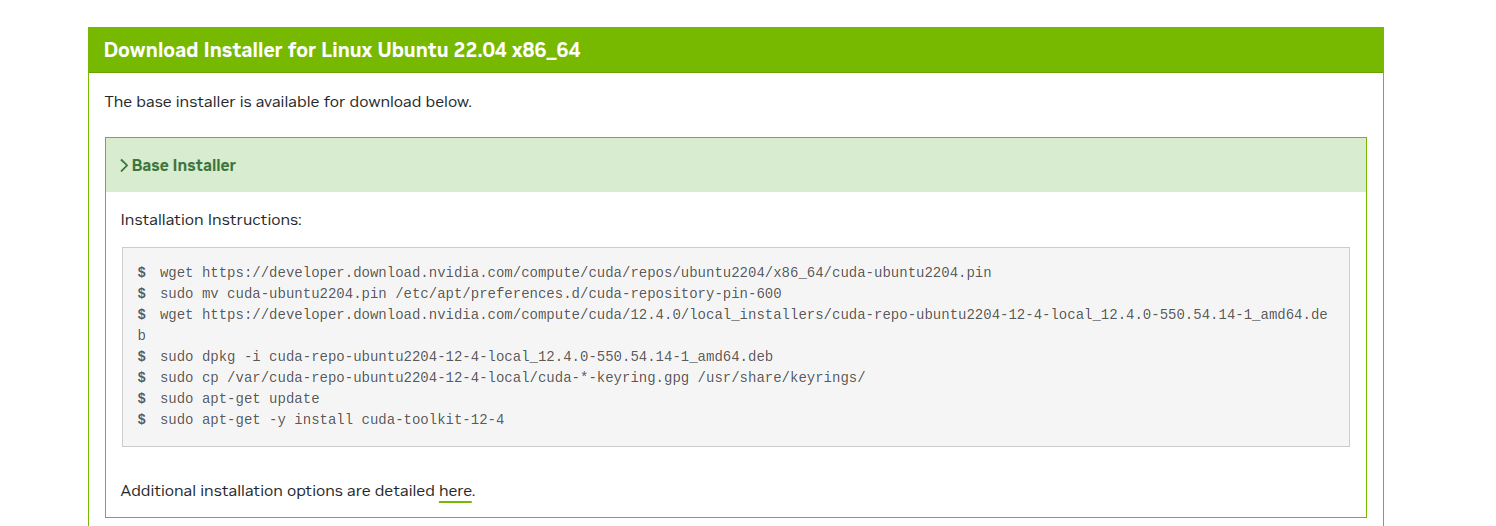Image resolution: width=1496 pixels, height=526 pixels.
Task: Click the Download Installer for Linux heading
Action: pyautogui.click(x=342, y=50)
